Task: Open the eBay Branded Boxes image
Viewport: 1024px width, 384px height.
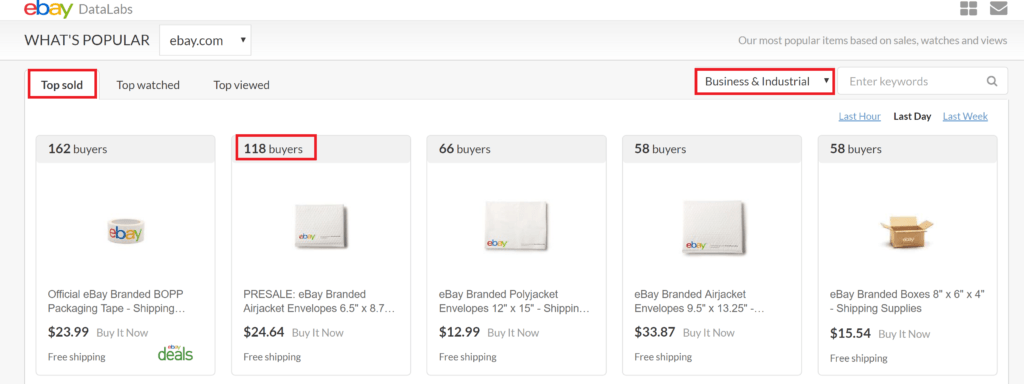Action: [907, 233]
